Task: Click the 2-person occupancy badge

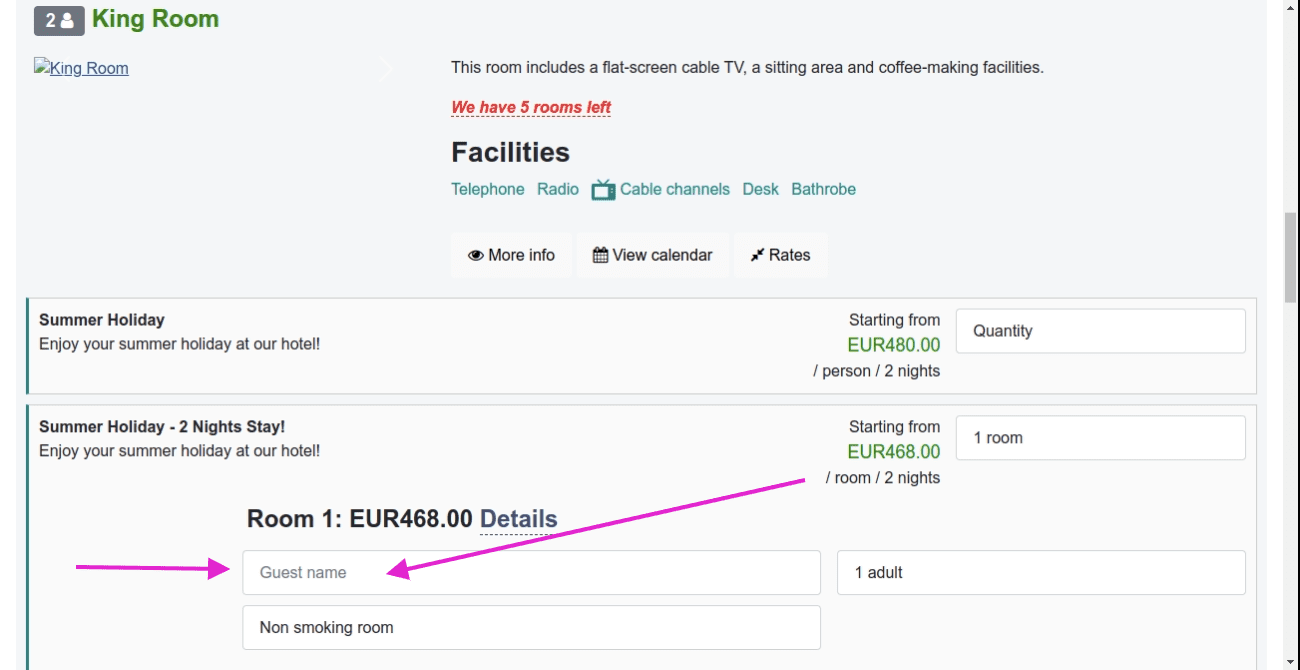Action: (59, 20)
